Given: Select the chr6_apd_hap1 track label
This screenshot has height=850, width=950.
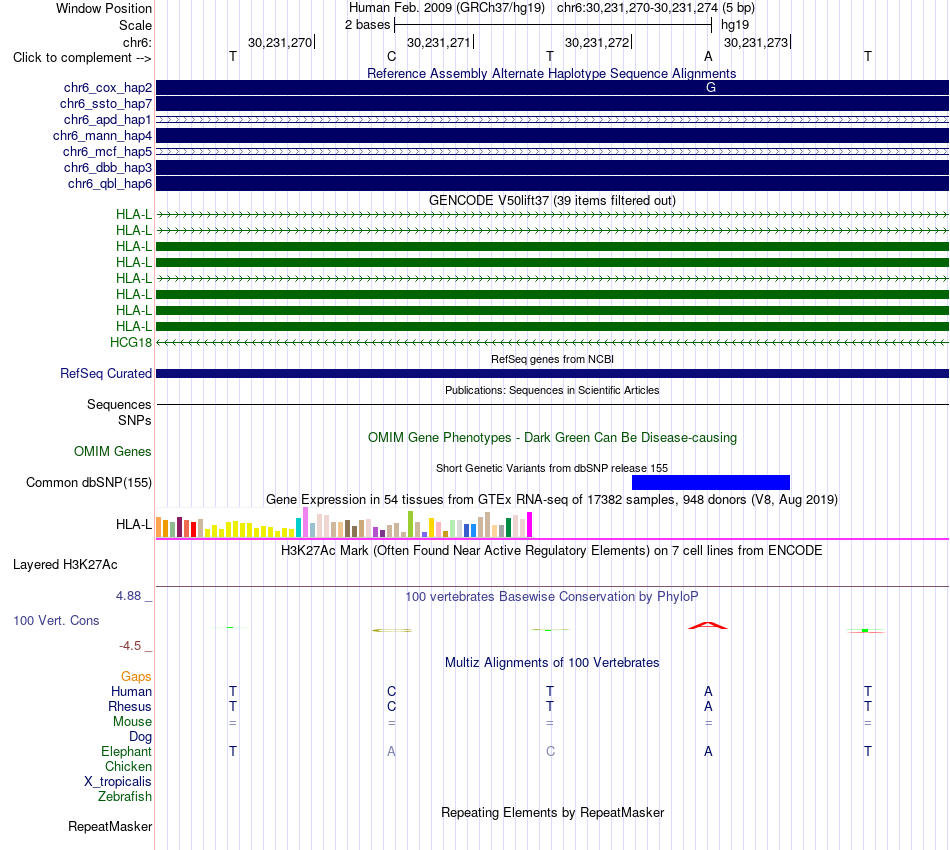Looking at the screenshot, I should 108,119.
